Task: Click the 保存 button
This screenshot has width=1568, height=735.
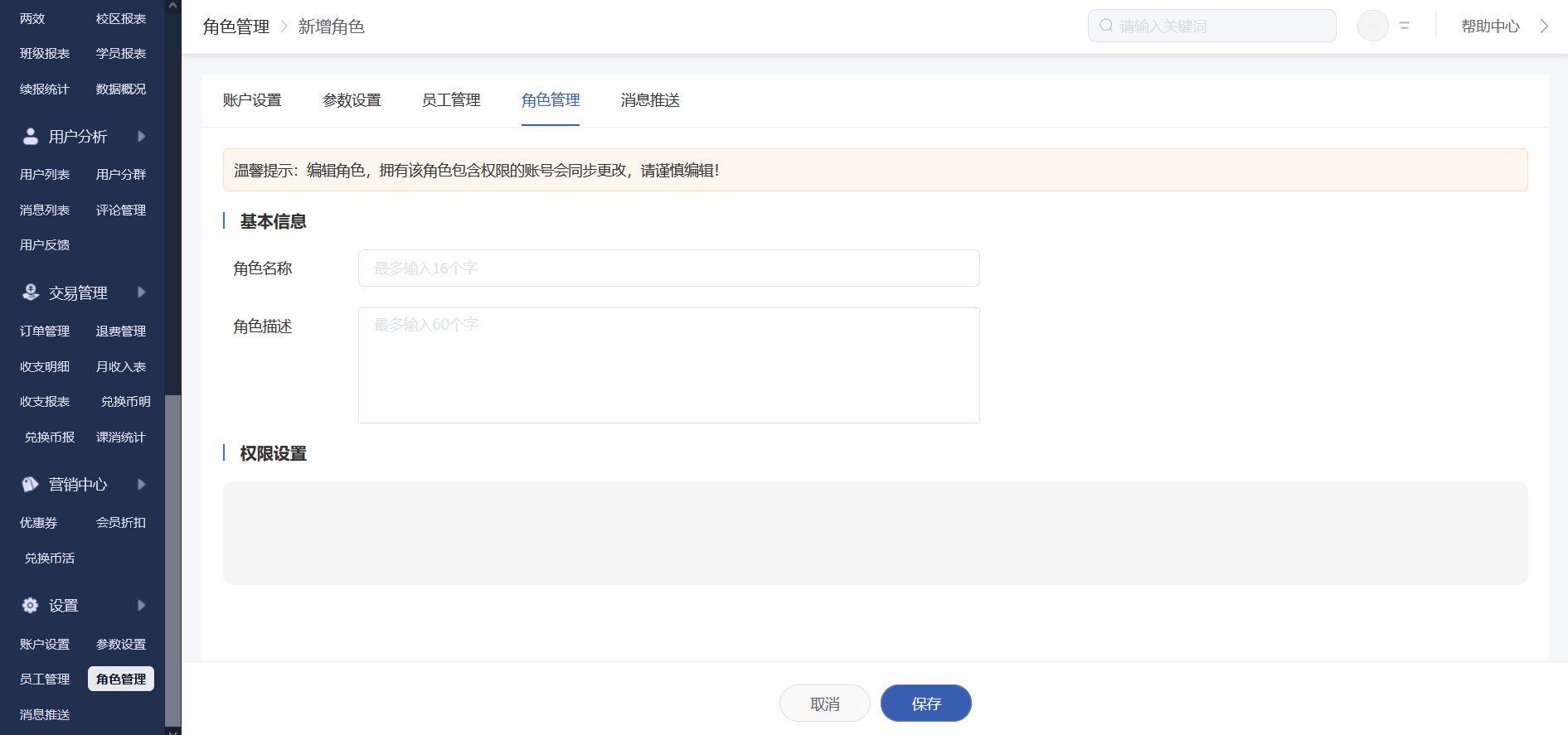Action: (926, 704)
